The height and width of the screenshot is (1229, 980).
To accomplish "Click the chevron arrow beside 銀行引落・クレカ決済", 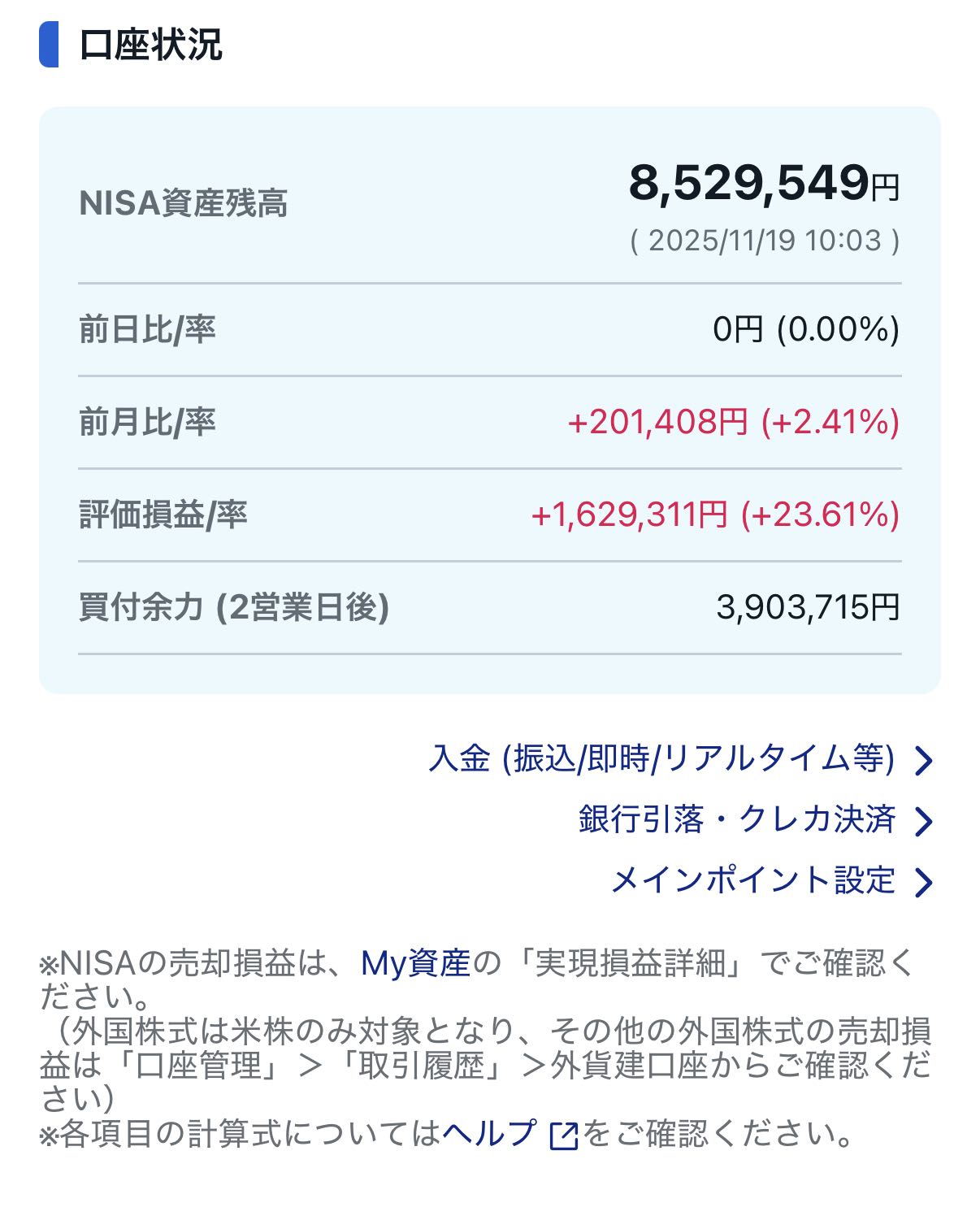I will (923, 822).
